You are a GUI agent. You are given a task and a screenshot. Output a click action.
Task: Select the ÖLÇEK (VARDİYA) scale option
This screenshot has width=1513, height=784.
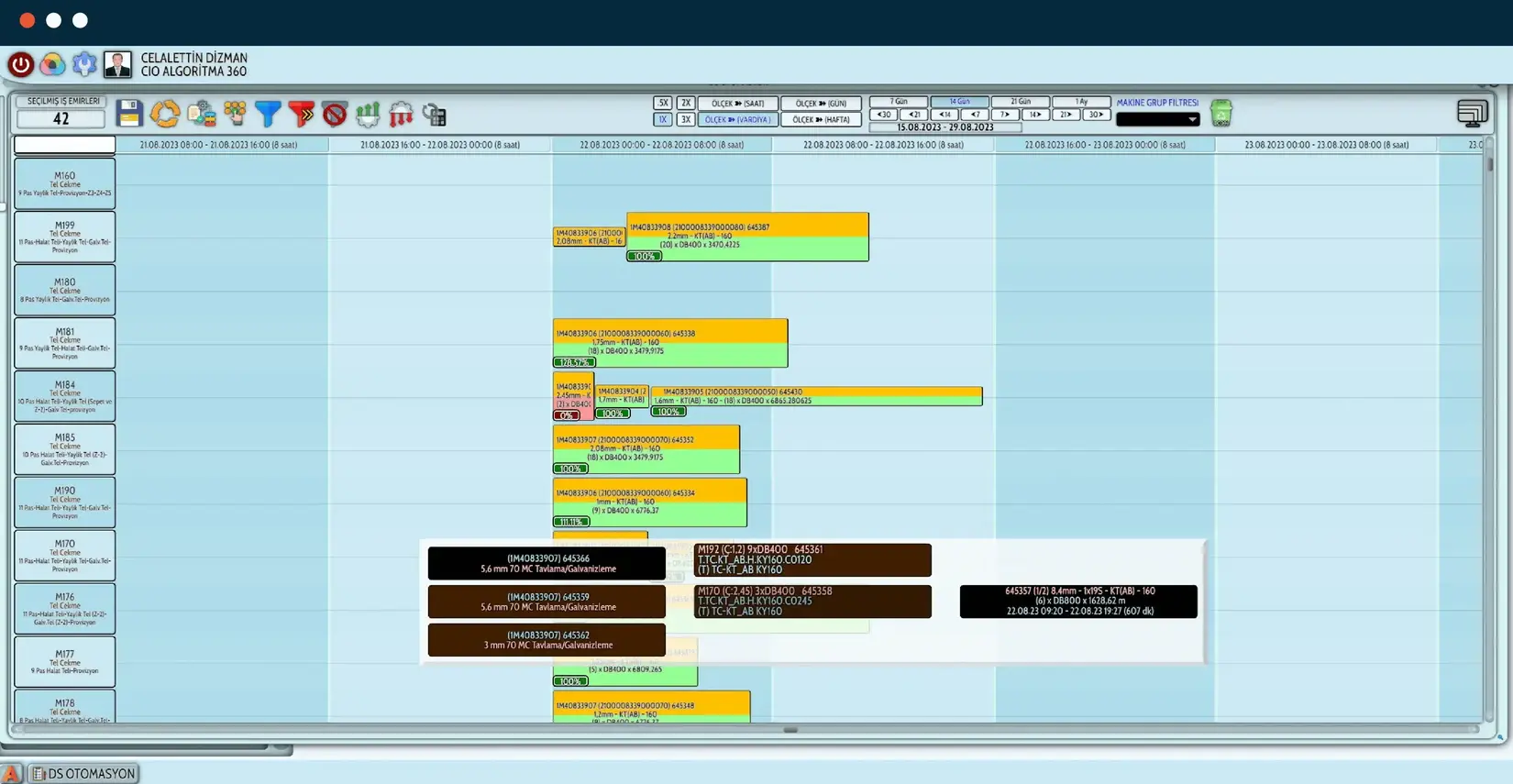[x=737, y=120]
